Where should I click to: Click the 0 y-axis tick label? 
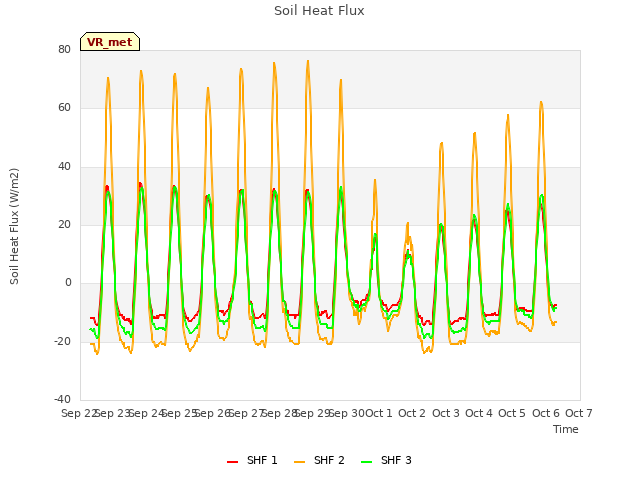pos(68,282)
